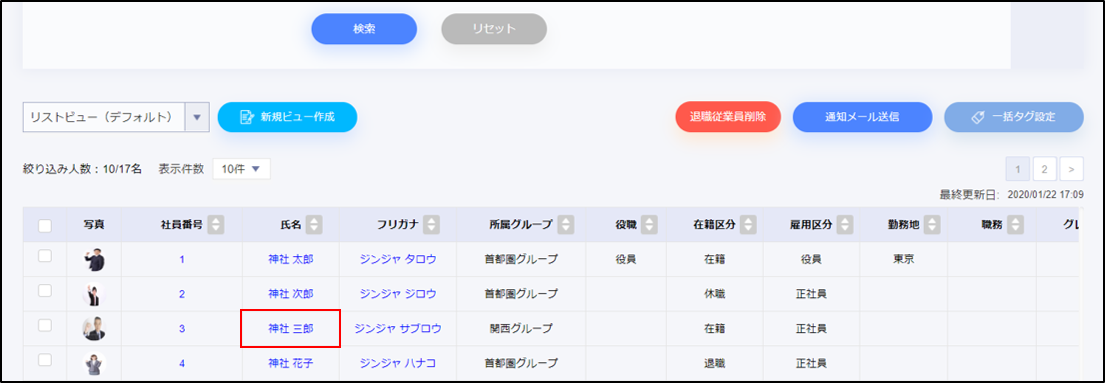1105x383 pixels.
Task: Click the ジンジャ サブロウ furigana link
Action: [x=397, y=328]
